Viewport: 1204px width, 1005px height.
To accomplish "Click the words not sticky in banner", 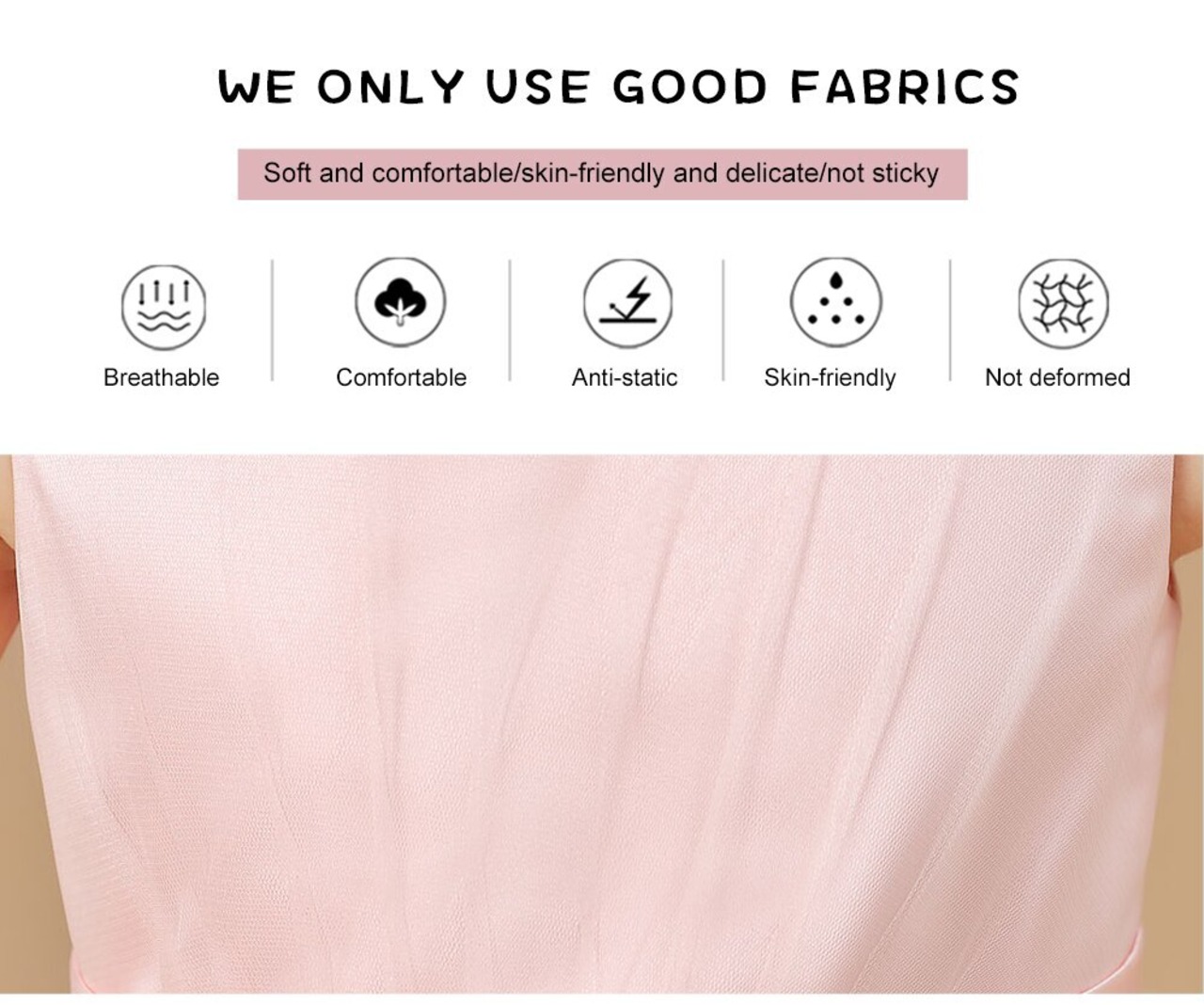I will point(883,173).
